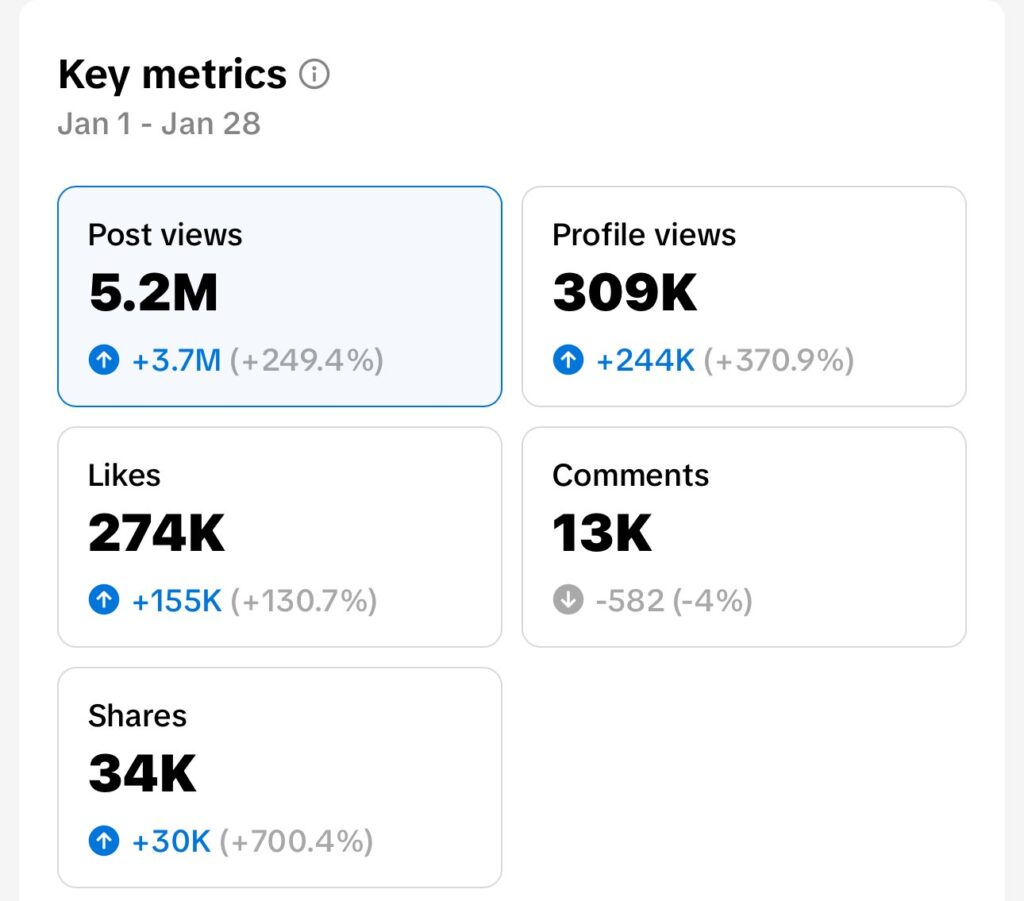
Task: Click the +3.7M post views change
Action: click(176, 360)
